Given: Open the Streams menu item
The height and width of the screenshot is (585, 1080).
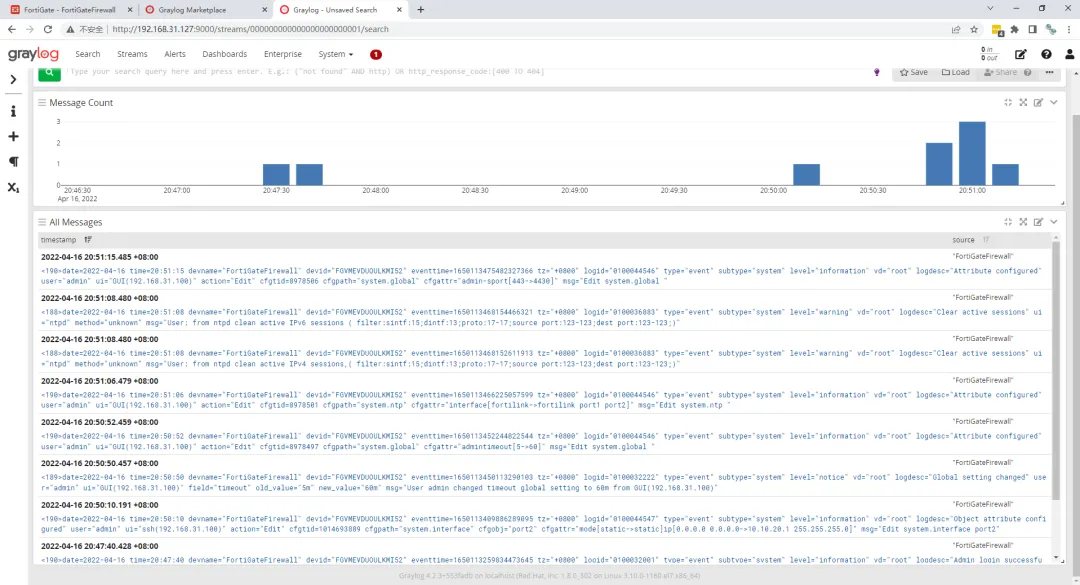Looking at the screenshot, I should coord(132,54).
